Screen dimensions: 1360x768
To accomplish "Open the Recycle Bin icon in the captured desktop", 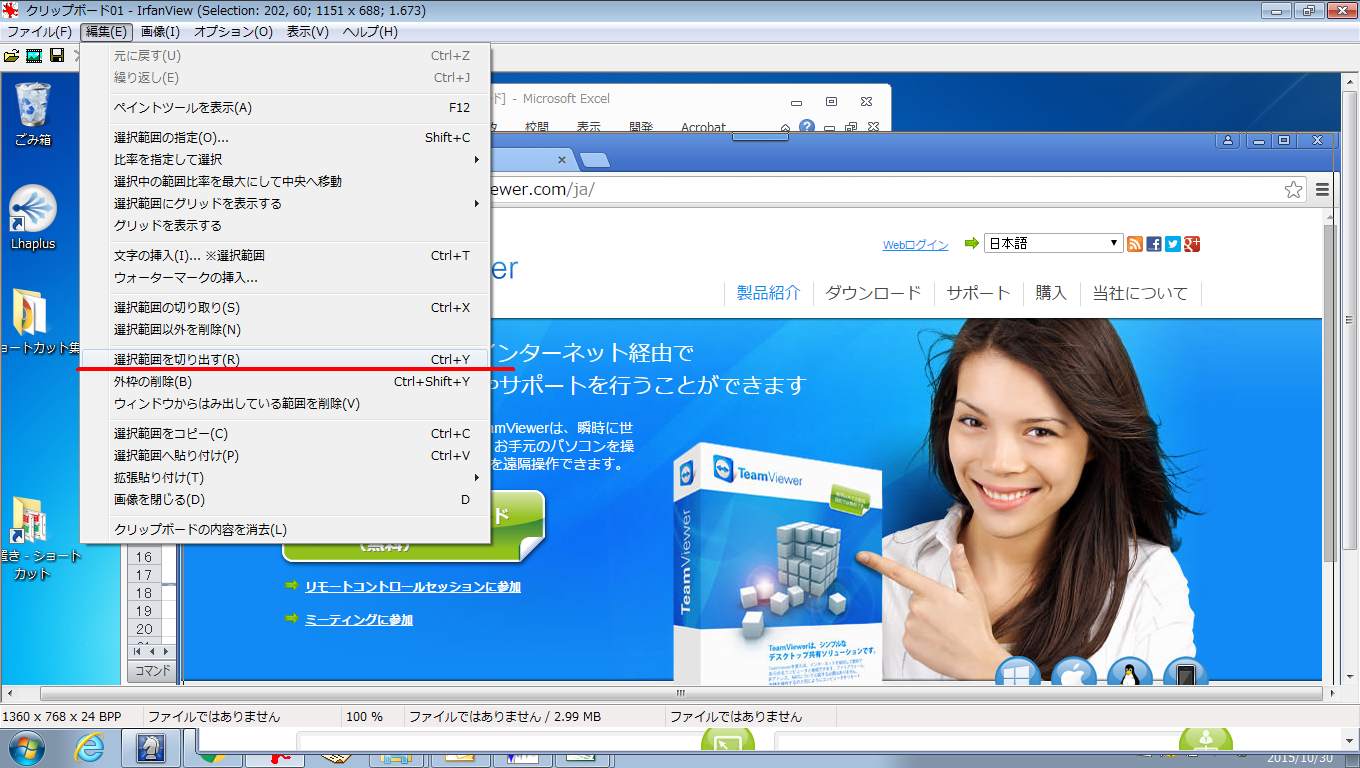I will point(32,113).
